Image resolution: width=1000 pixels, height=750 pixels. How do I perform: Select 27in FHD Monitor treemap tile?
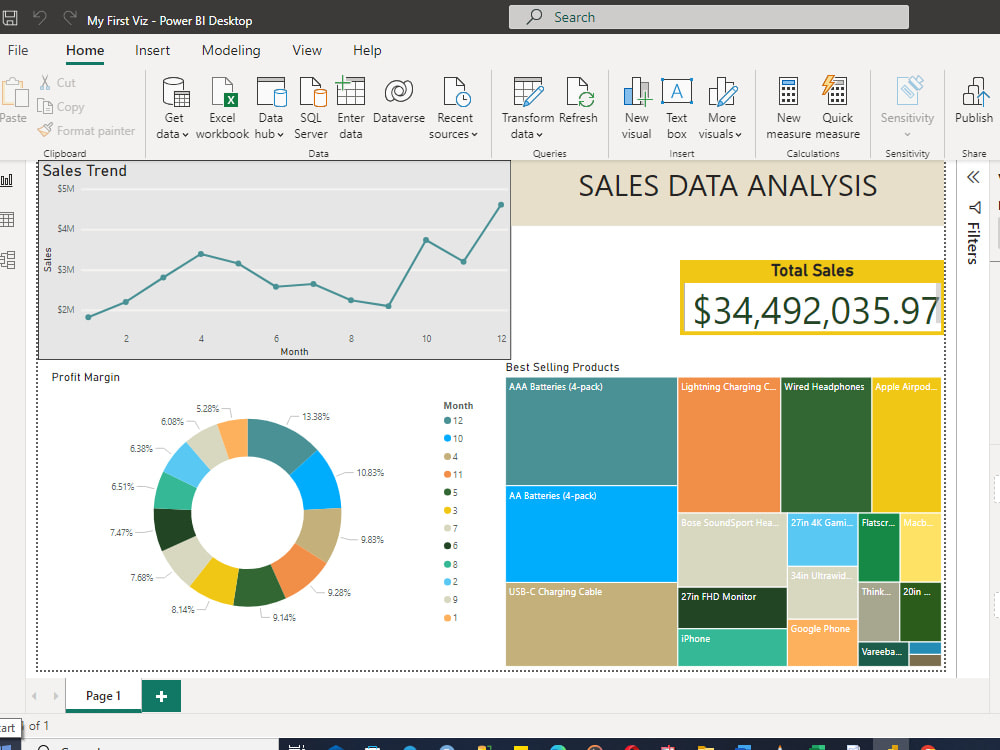click(732, 608)
